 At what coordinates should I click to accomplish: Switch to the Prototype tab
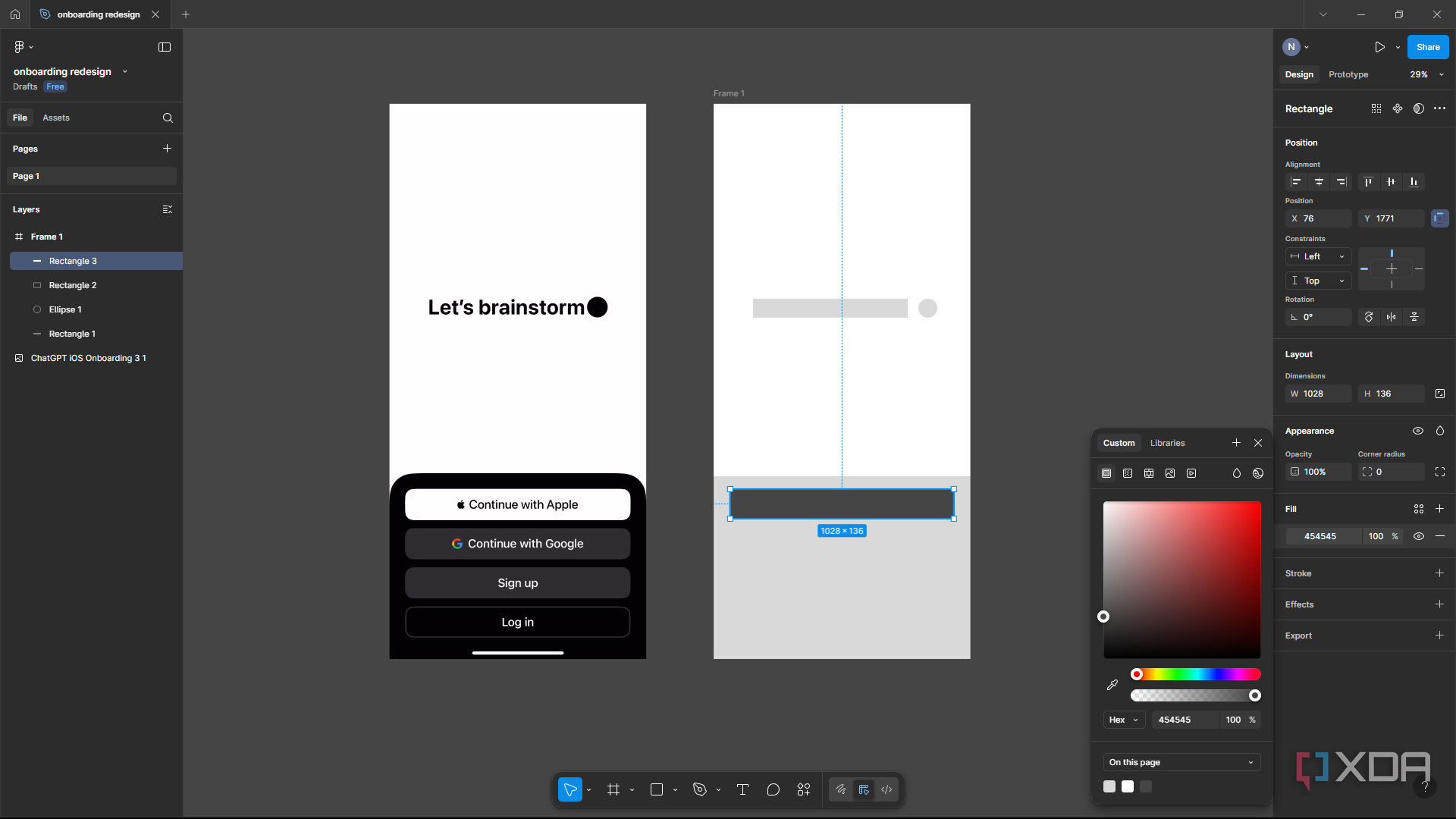pos(1348,74)
